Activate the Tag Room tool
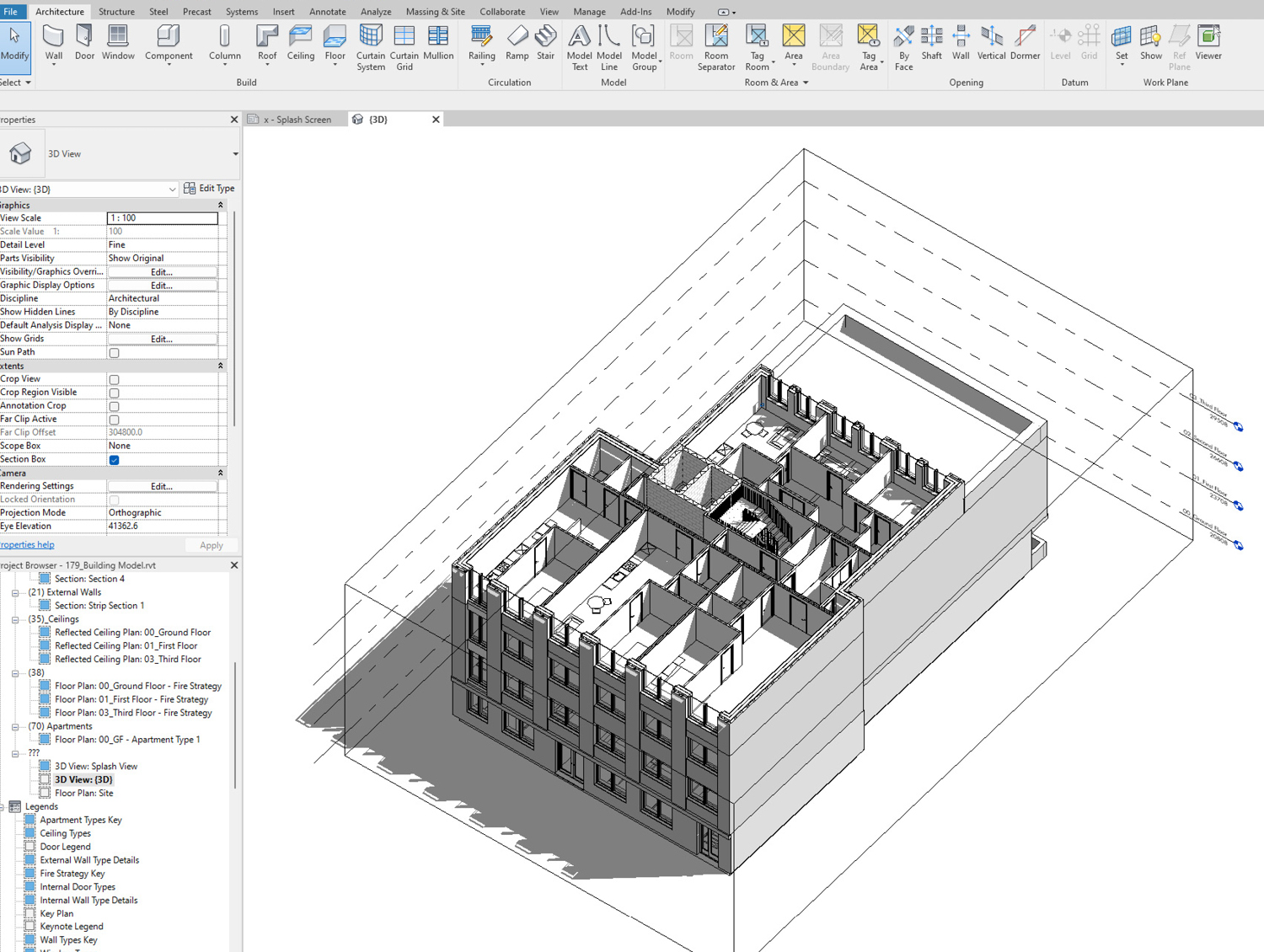 tap(757, 42)
